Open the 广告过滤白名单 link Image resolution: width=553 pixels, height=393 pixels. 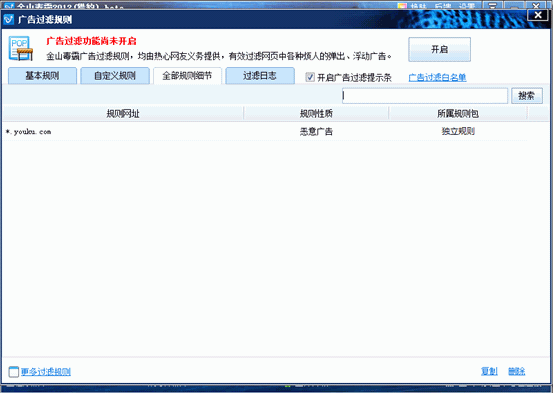point(437,77)
